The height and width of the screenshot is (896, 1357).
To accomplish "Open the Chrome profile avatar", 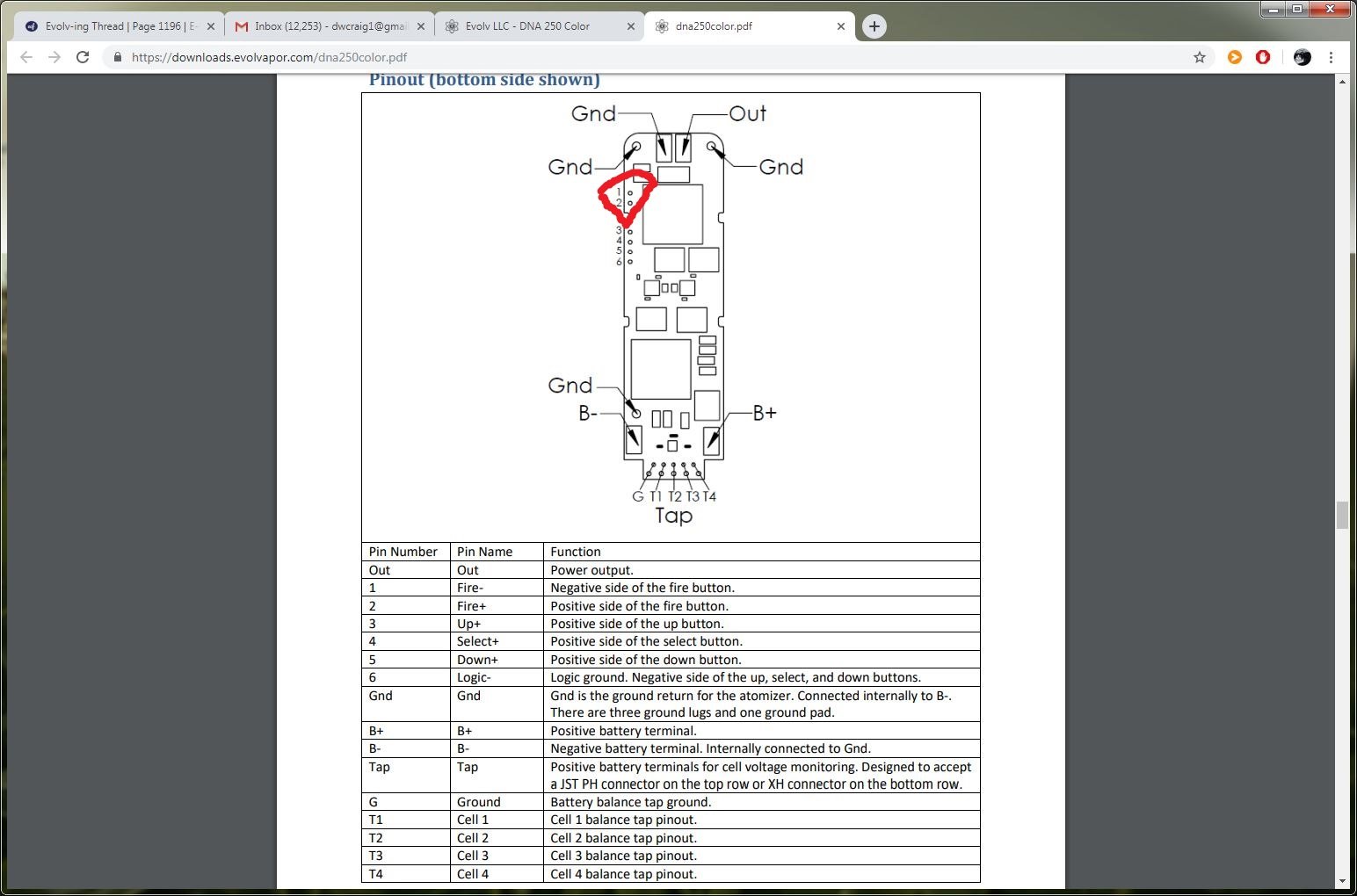I will click(1303, 57).
